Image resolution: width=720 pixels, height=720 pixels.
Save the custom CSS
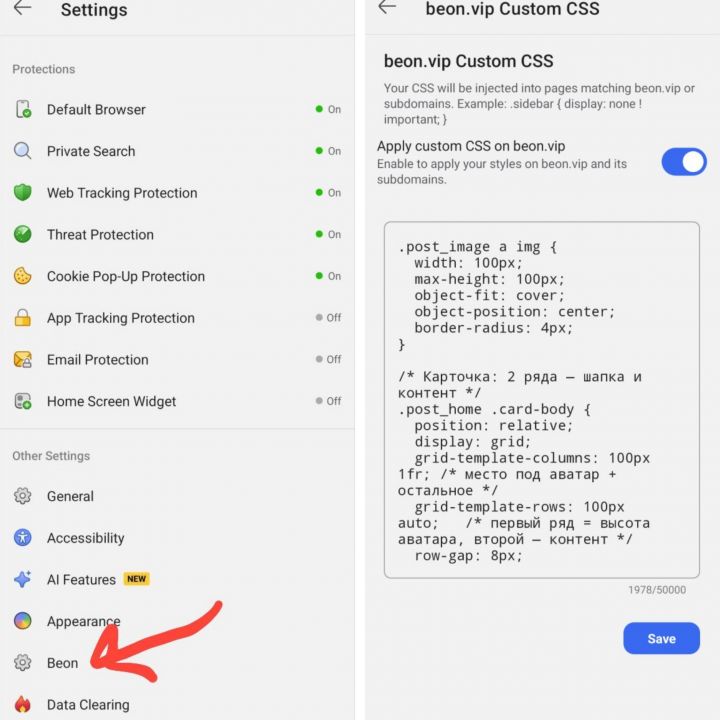pos(661,638)
